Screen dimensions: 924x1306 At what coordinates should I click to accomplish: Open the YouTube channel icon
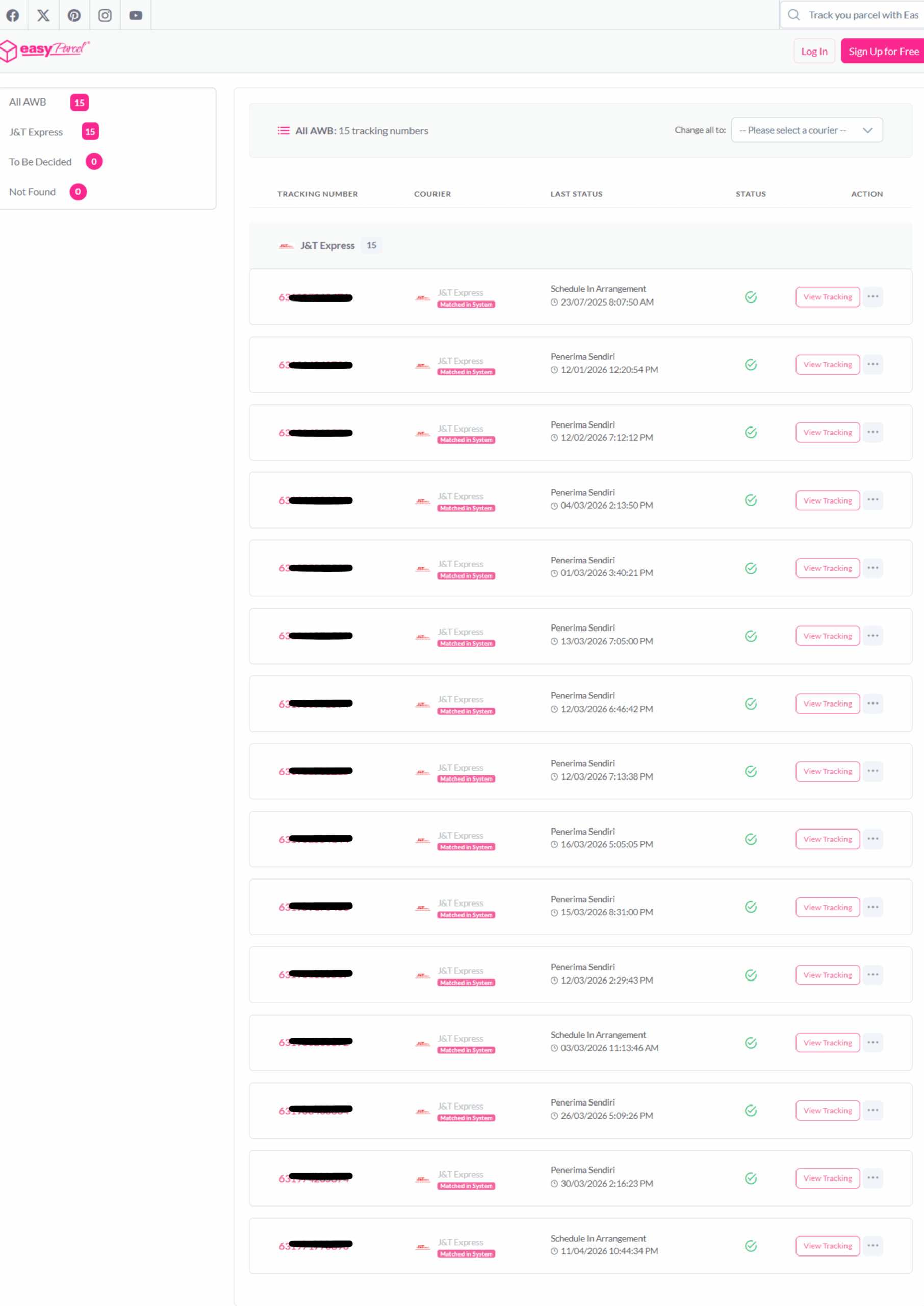point(136,15)
